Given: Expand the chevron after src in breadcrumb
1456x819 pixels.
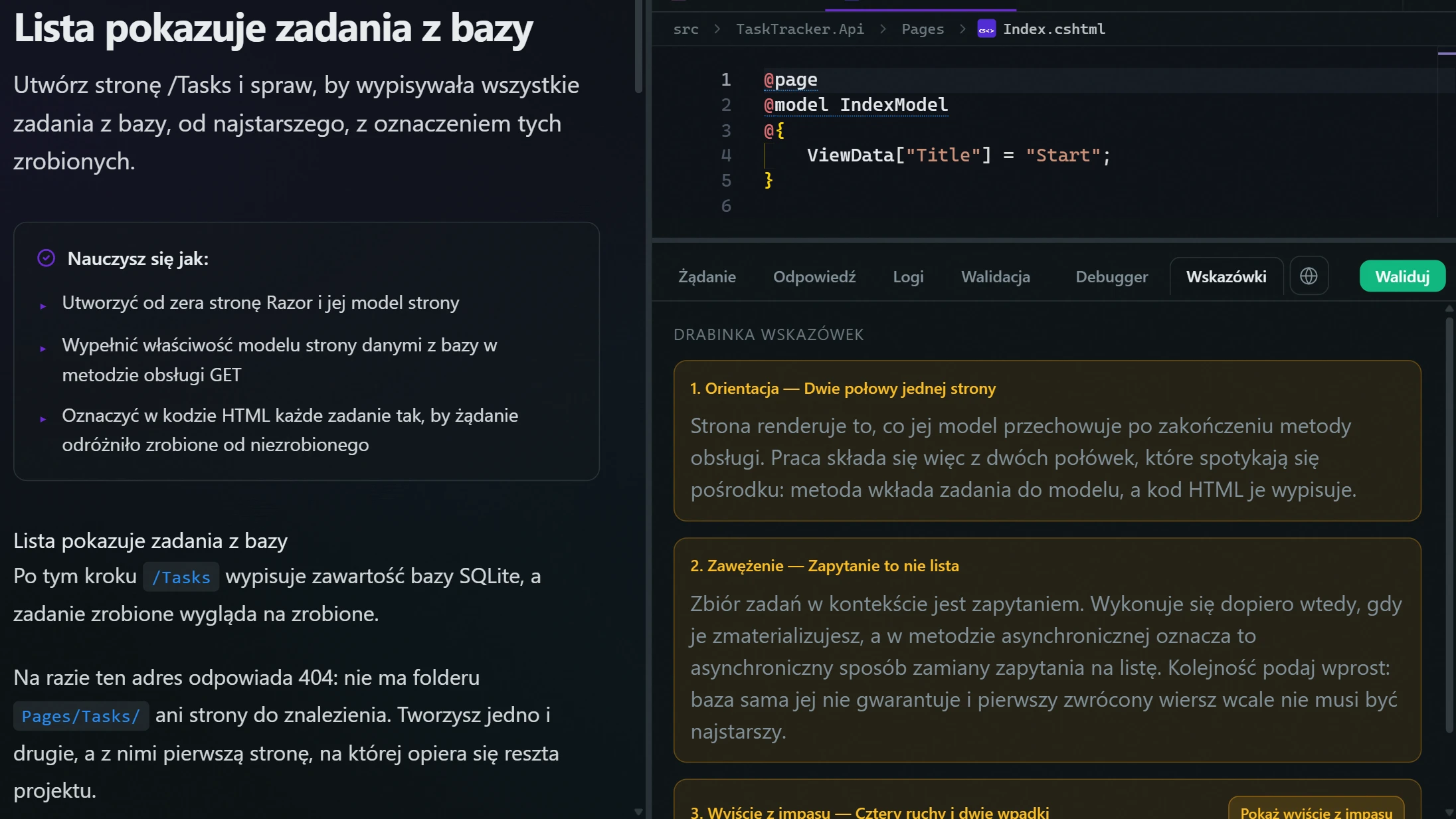Looking at the screenshot, I should [717, 29].
